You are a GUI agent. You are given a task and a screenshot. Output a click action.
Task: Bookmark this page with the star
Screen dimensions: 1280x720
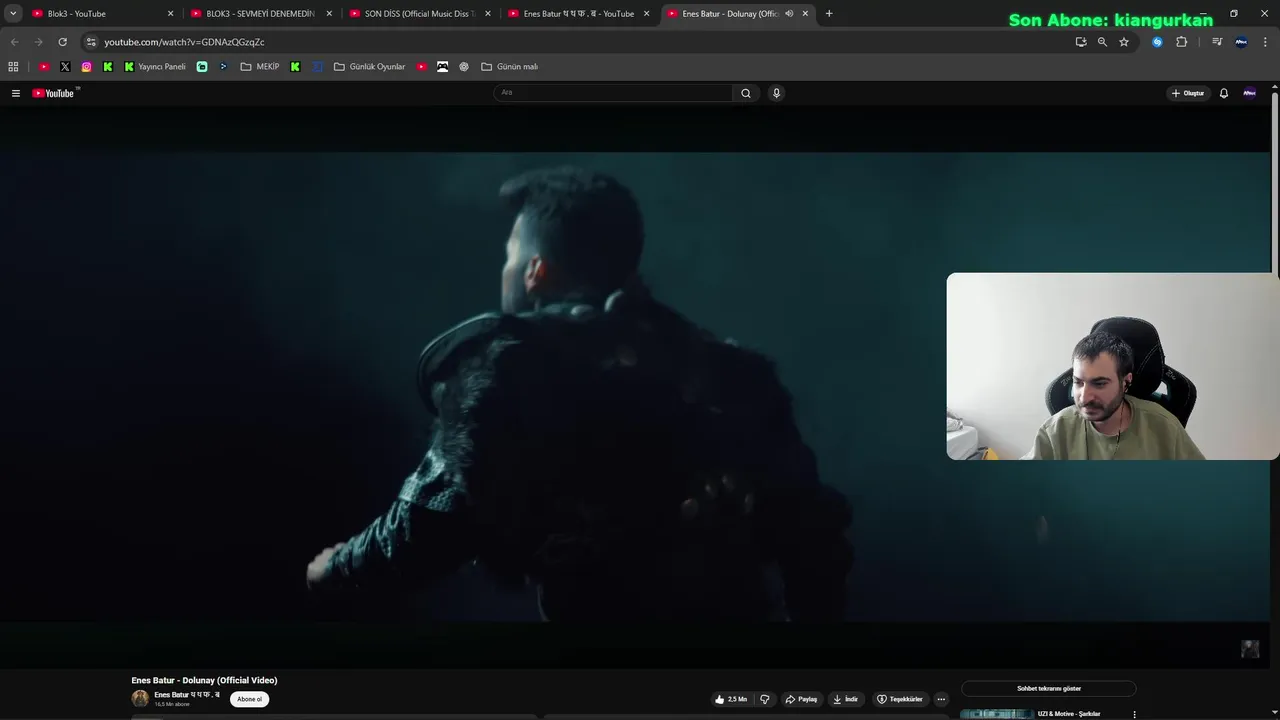[1124, 42]
